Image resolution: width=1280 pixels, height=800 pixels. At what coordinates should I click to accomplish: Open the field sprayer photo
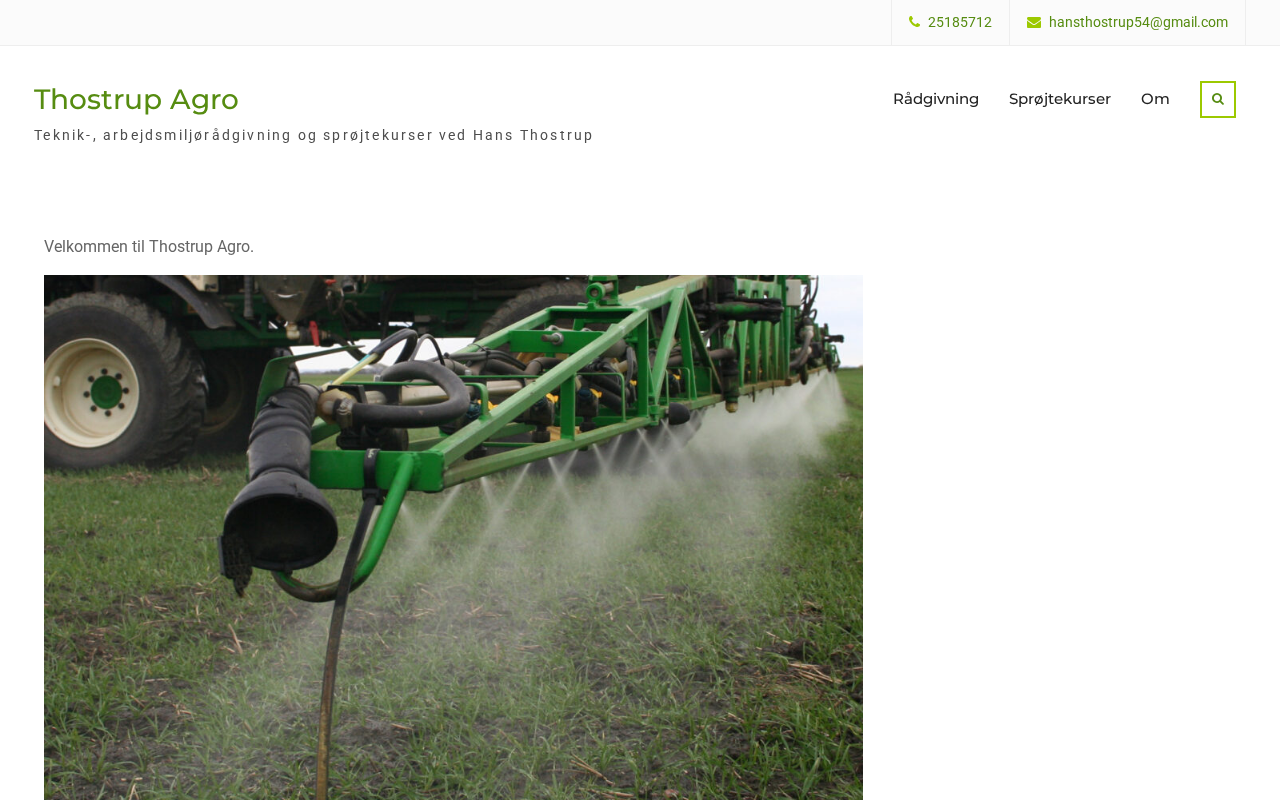[453, 537]
